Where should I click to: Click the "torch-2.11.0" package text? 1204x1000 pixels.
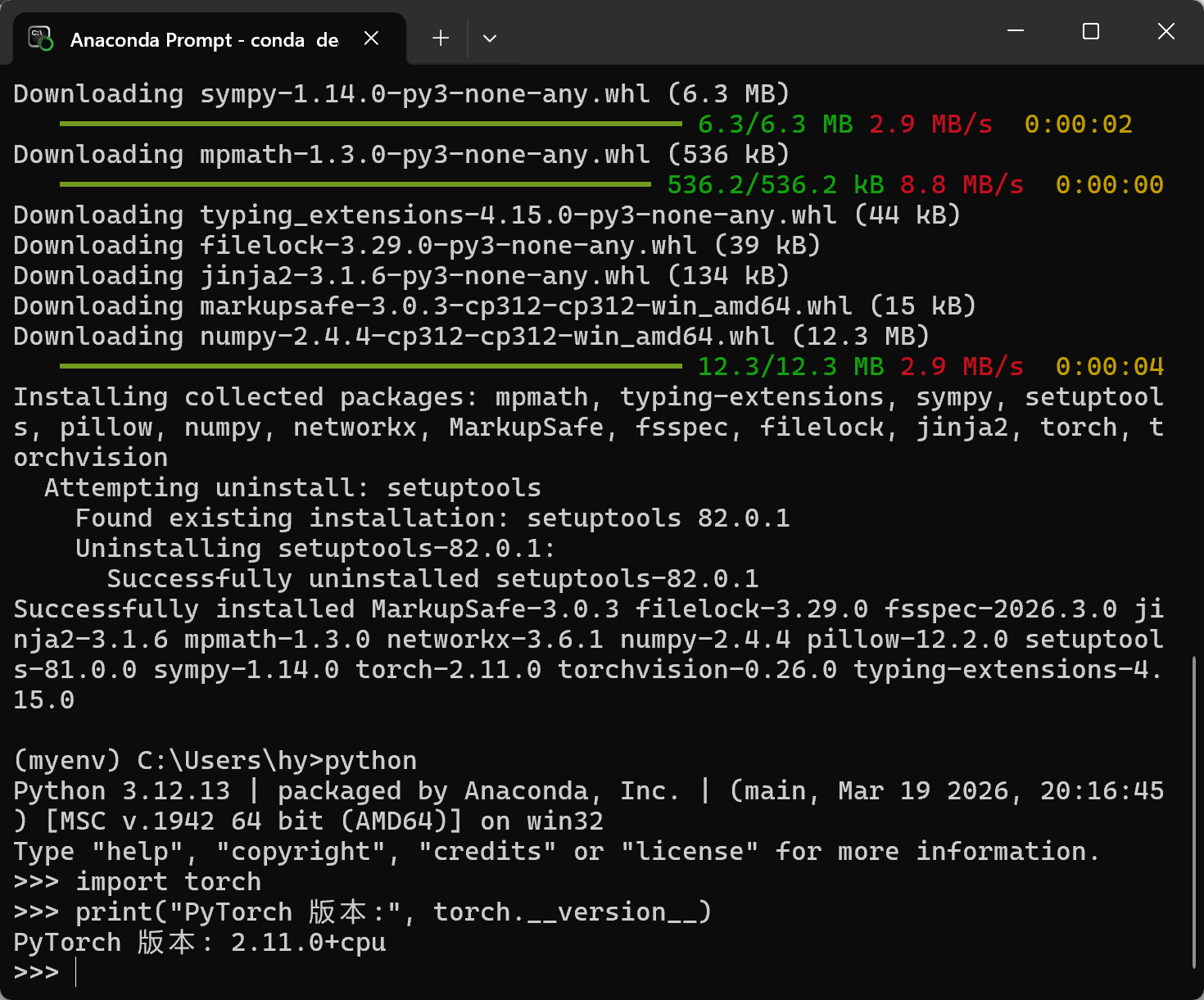coord(448,670)
